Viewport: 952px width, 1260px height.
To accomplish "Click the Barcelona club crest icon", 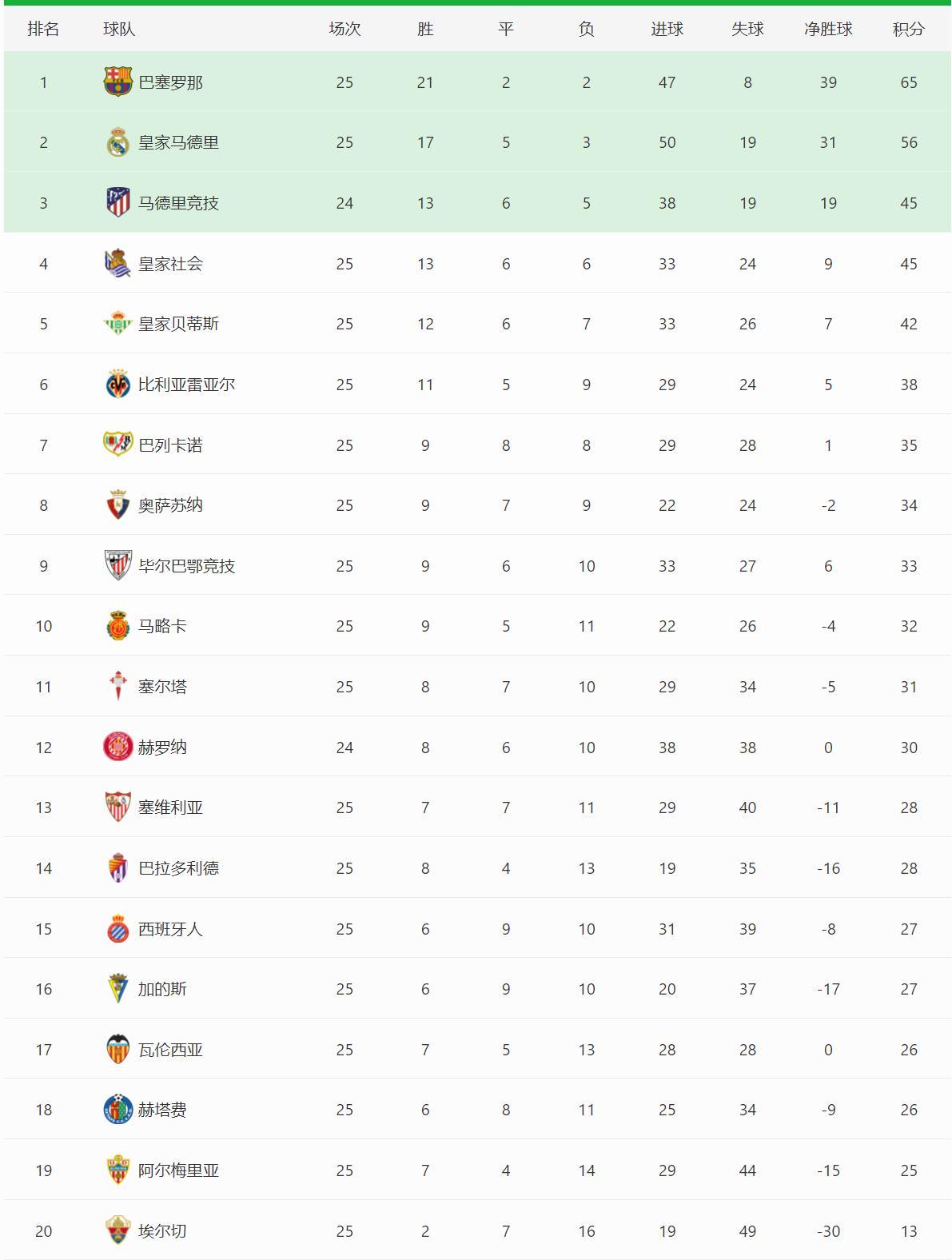I will (x=118, y=82).
